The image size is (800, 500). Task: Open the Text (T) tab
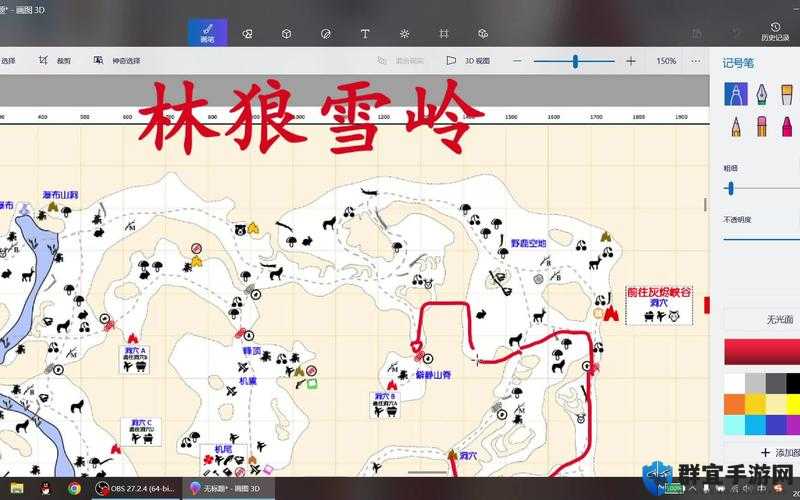tap(365, 34)
